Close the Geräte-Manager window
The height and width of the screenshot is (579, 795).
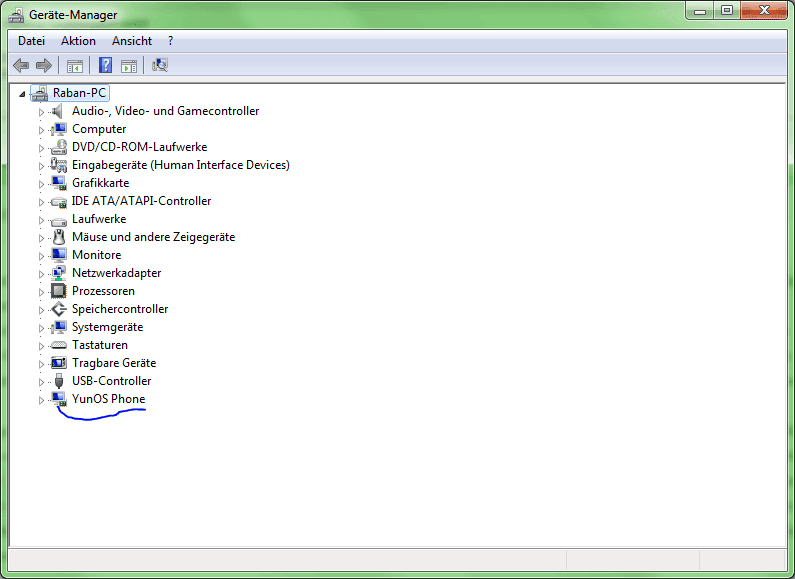(x=764, y=11)
